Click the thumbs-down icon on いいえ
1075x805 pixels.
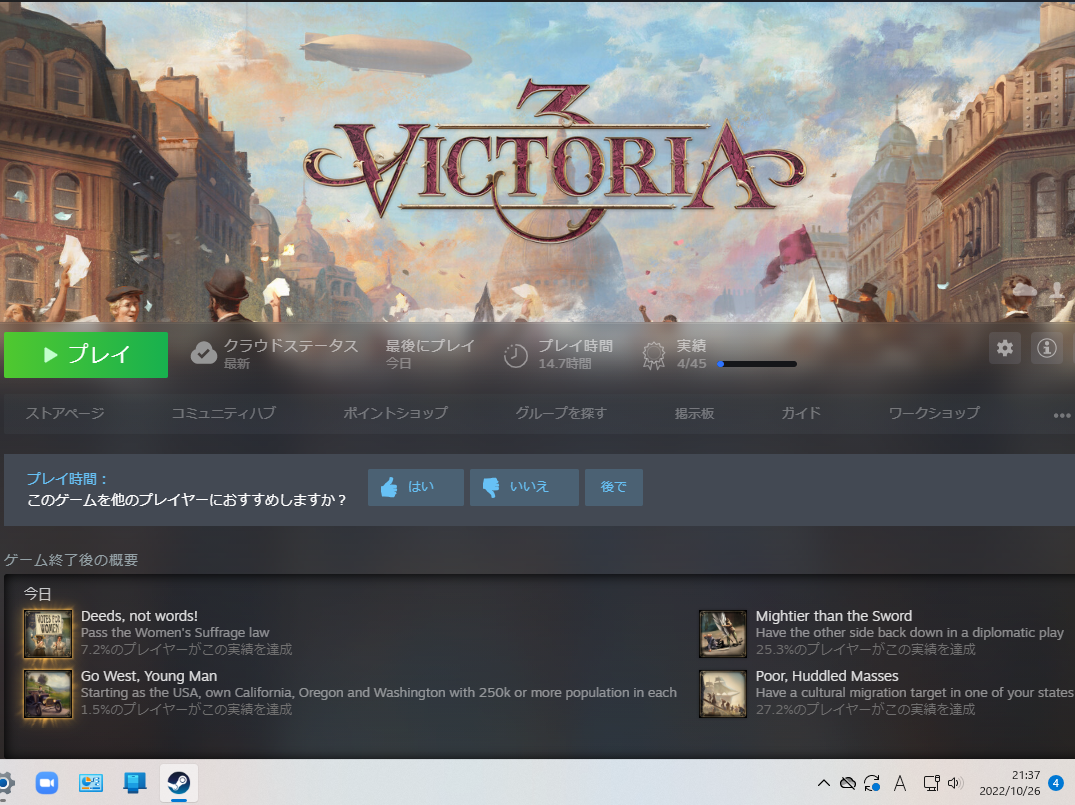[493, 487]
